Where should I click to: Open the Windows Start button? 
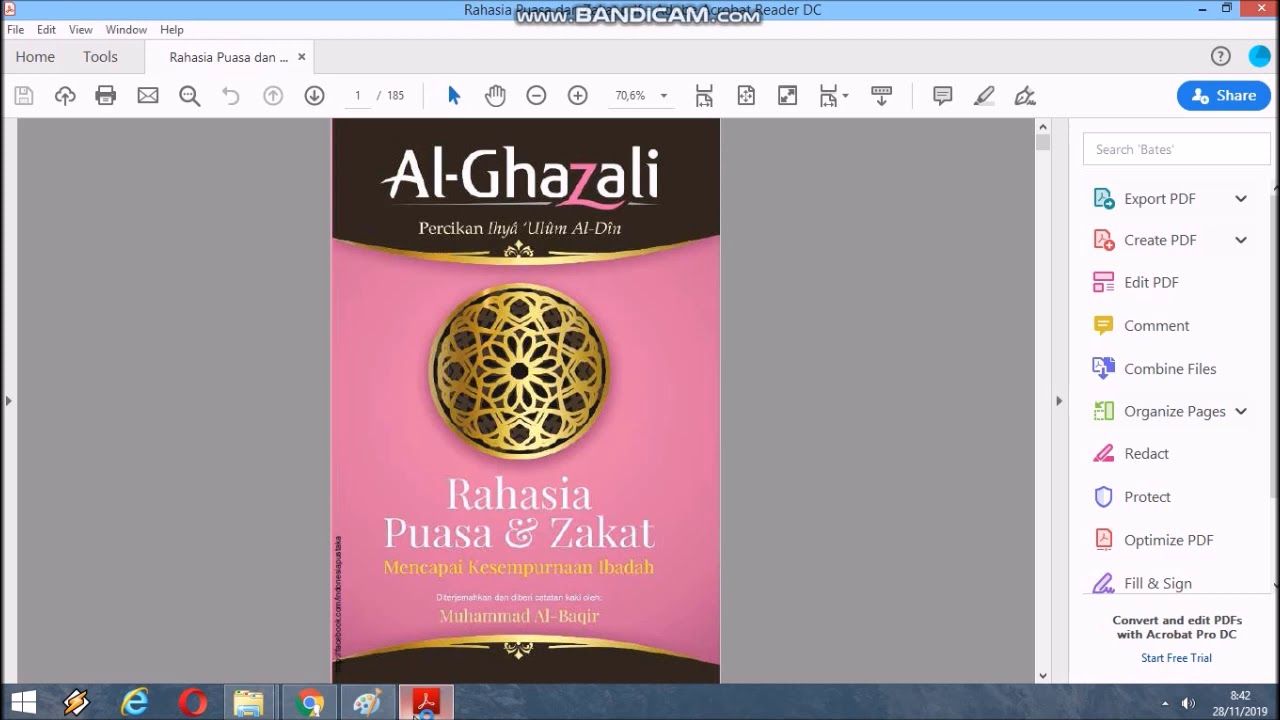pyautogui.click(x=24, y=703)
